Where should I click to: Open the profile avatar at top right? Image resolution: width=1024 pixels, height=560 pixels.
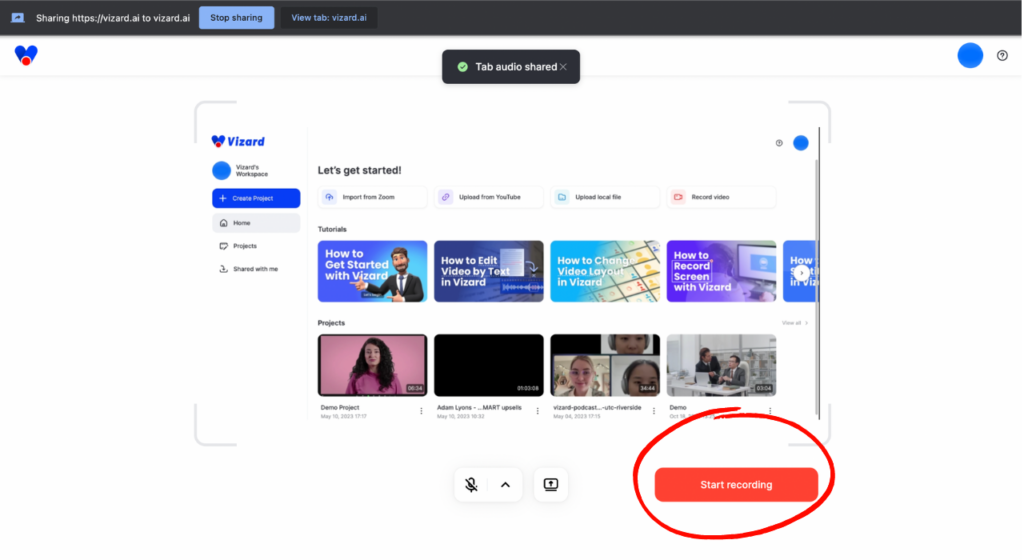tap(970, 55)
